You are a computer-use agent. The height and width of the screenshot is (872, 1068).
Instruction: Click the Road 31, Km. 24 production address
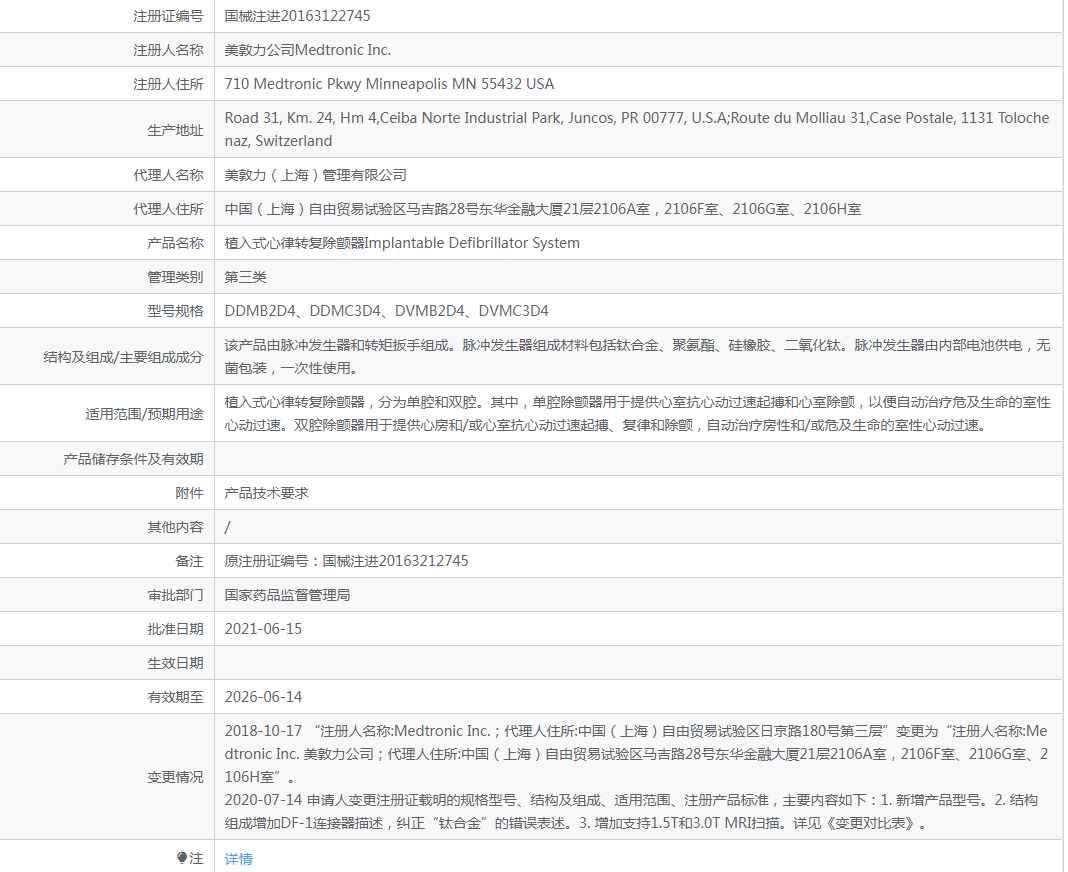point(637,129)
